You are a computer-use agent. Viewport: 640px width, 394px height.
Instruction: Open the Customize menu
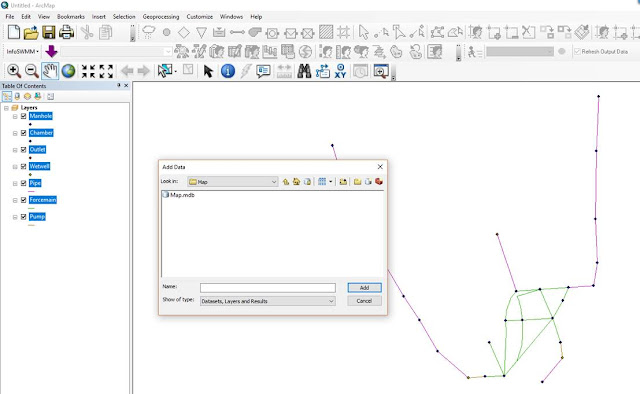coord(200,17)
